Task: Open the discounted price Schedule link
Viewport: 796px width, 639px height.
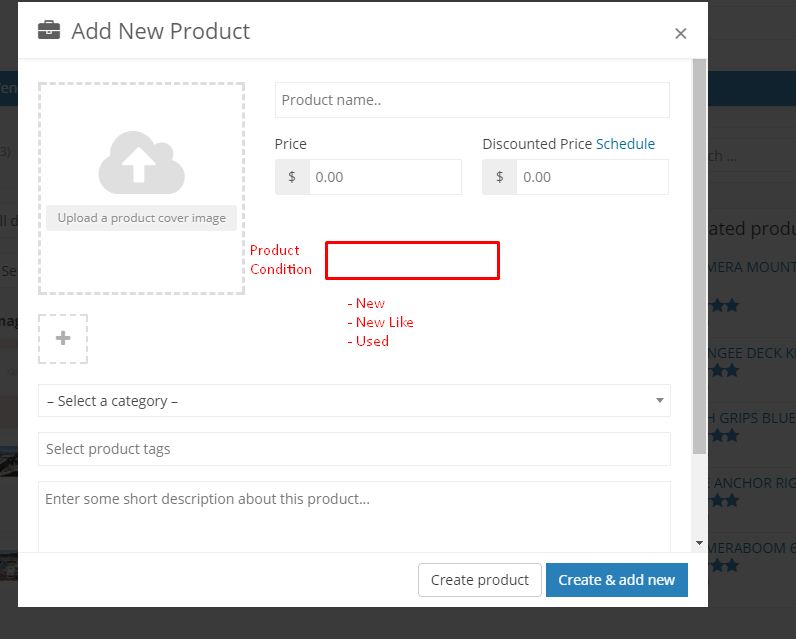Action: click(x=625, y=144)
